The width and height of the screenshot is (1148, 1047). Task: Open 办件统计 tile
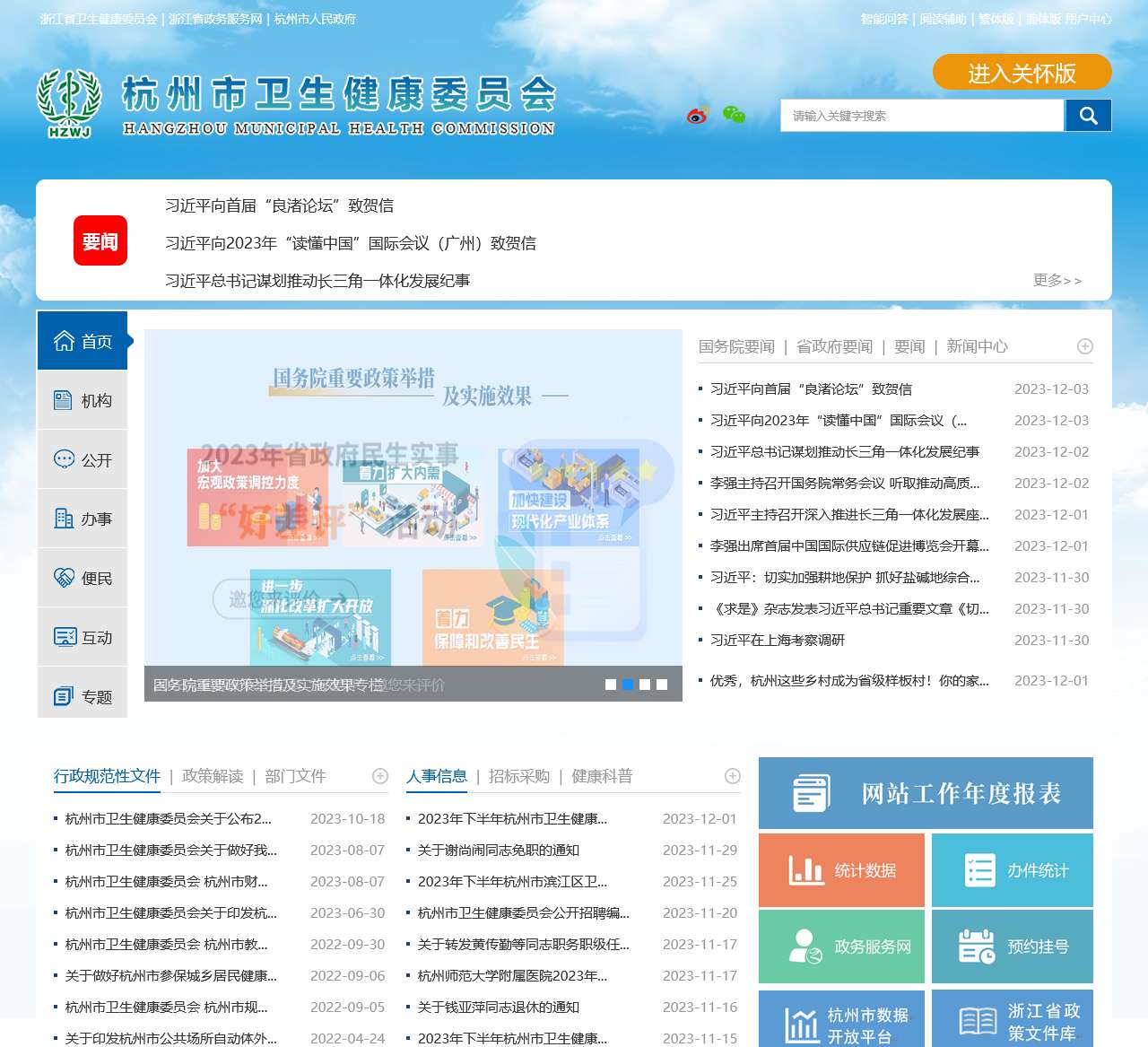tap(1012, 870)
